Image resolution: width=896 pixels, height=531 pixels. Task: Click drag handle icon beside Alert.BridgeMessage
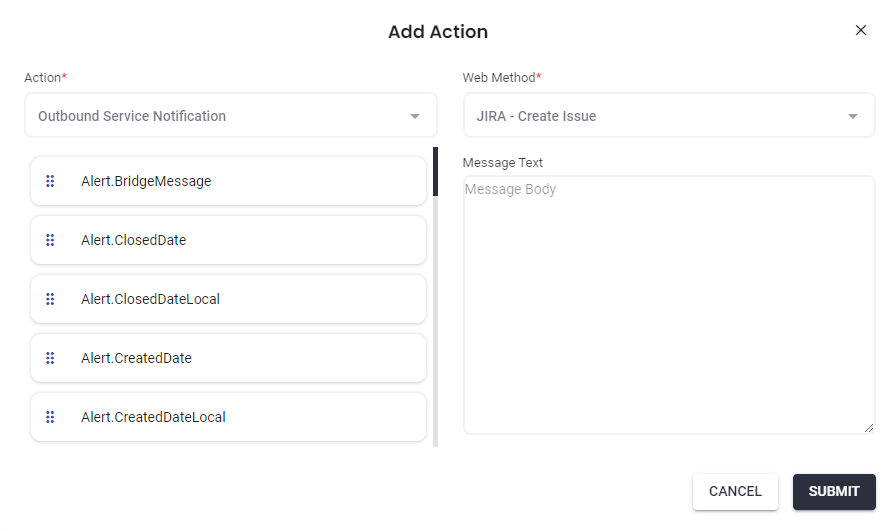[x=50, y=181]
